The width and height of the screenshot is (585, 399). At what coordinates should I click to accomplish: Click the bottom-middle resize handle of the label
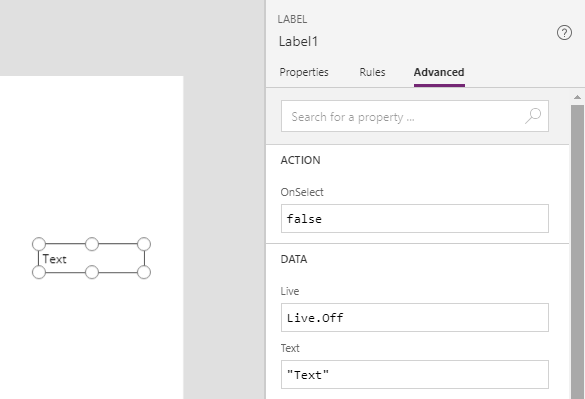(92, 272)
